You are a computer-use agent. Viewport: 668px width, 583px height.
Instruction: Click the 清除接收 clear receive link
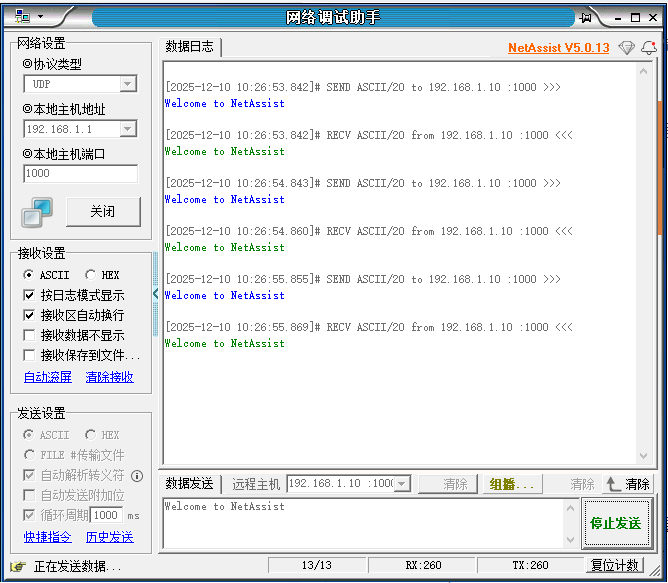pyautogui.click(x=109, y=377)
